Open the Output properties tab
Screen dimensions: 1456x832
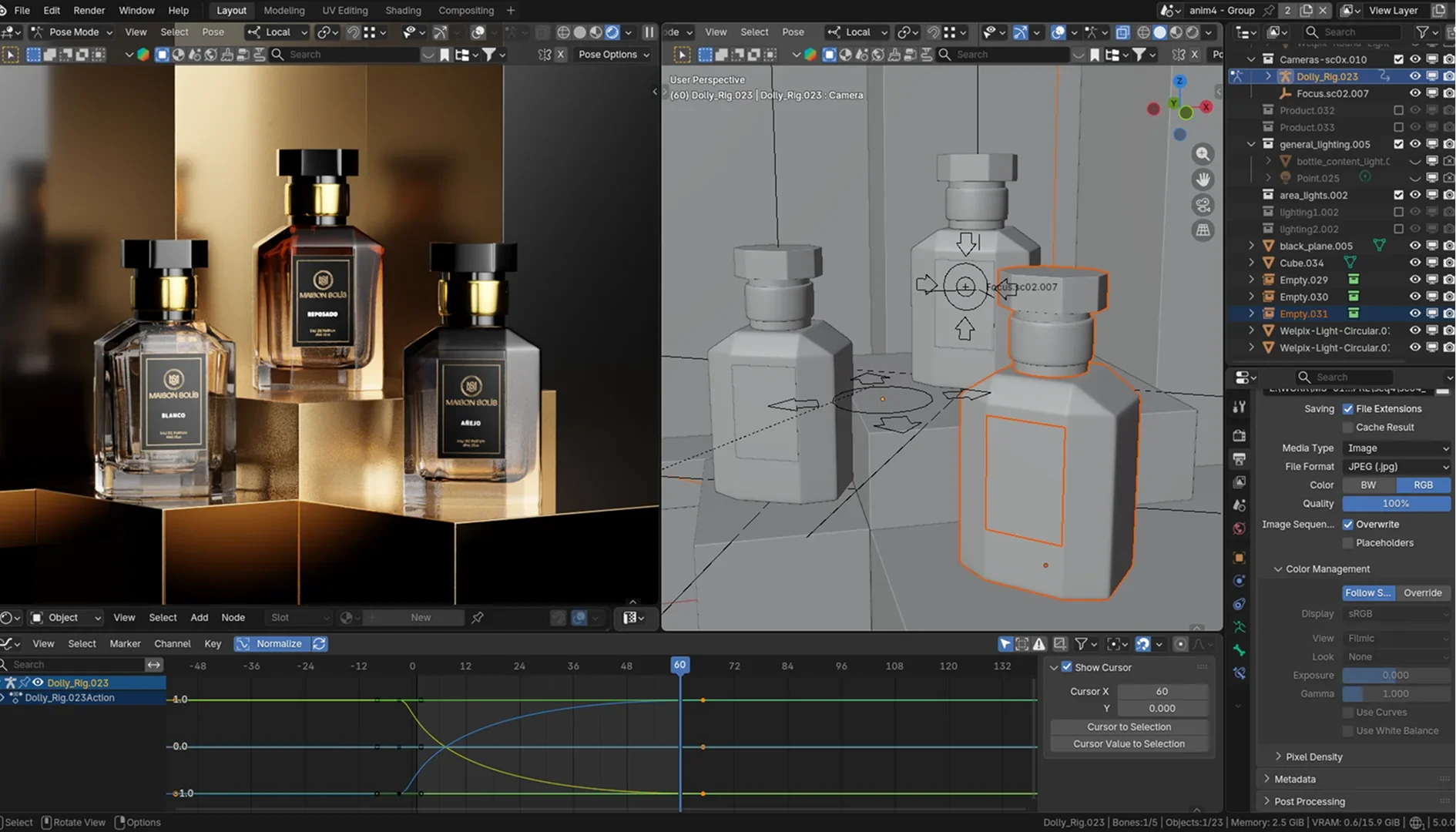point(1239,459)
